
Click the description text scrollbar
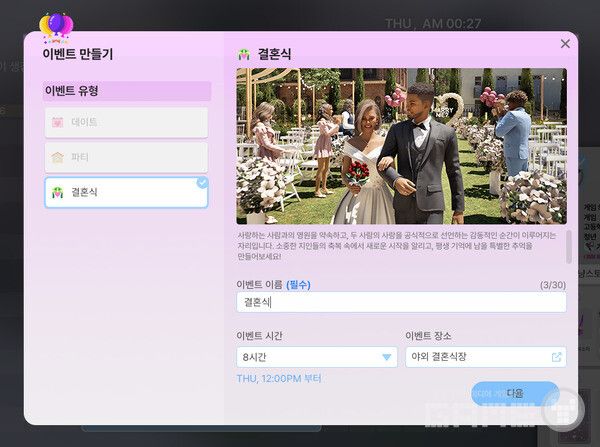(569, 247)
